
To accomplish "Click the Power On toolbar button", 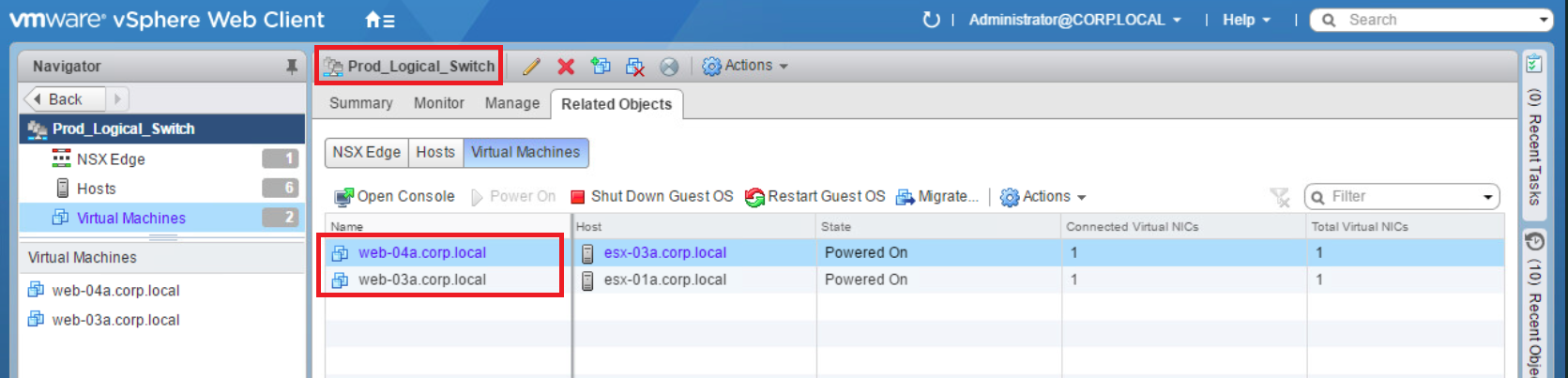I will pyautogui.click(x=513, y=196).
